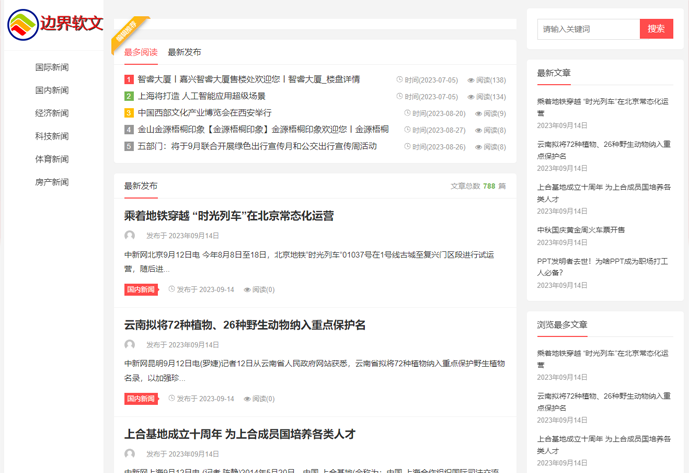Select 房产新闻 from the left navigation
This screenshot has height=473, width=689.
point(52,182)
